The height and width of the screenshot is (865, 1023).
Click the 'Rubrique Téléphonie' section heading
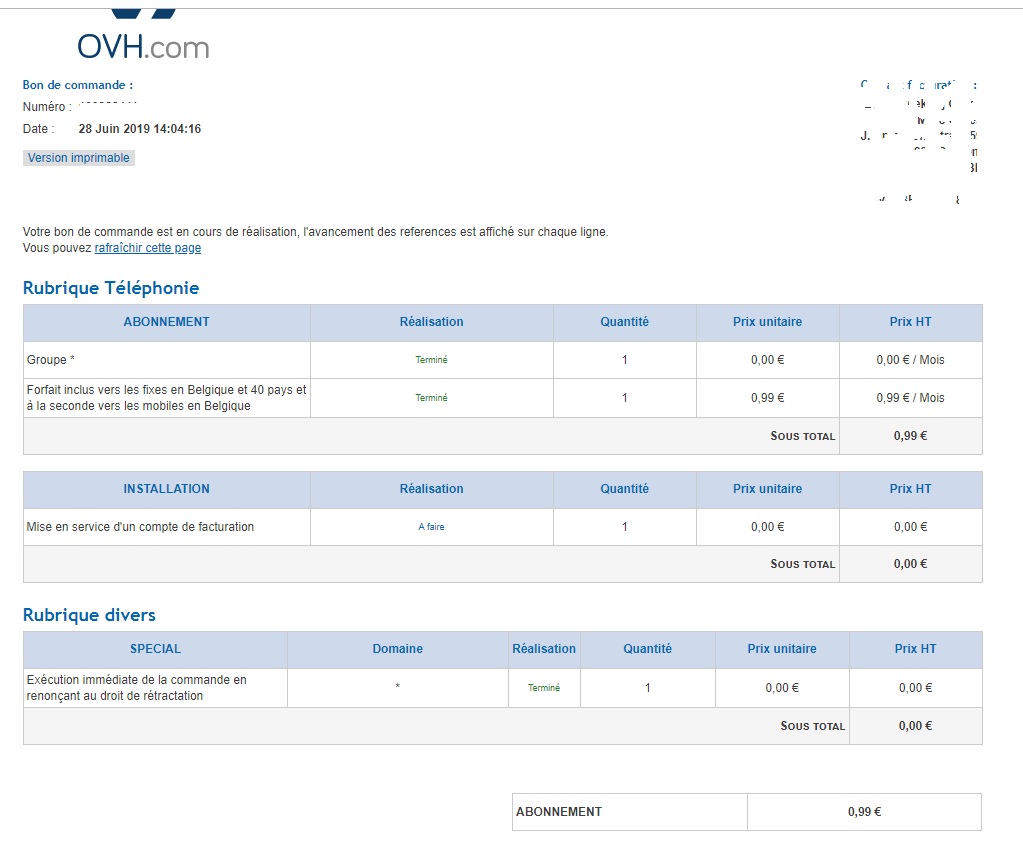[x=111, y=288]
